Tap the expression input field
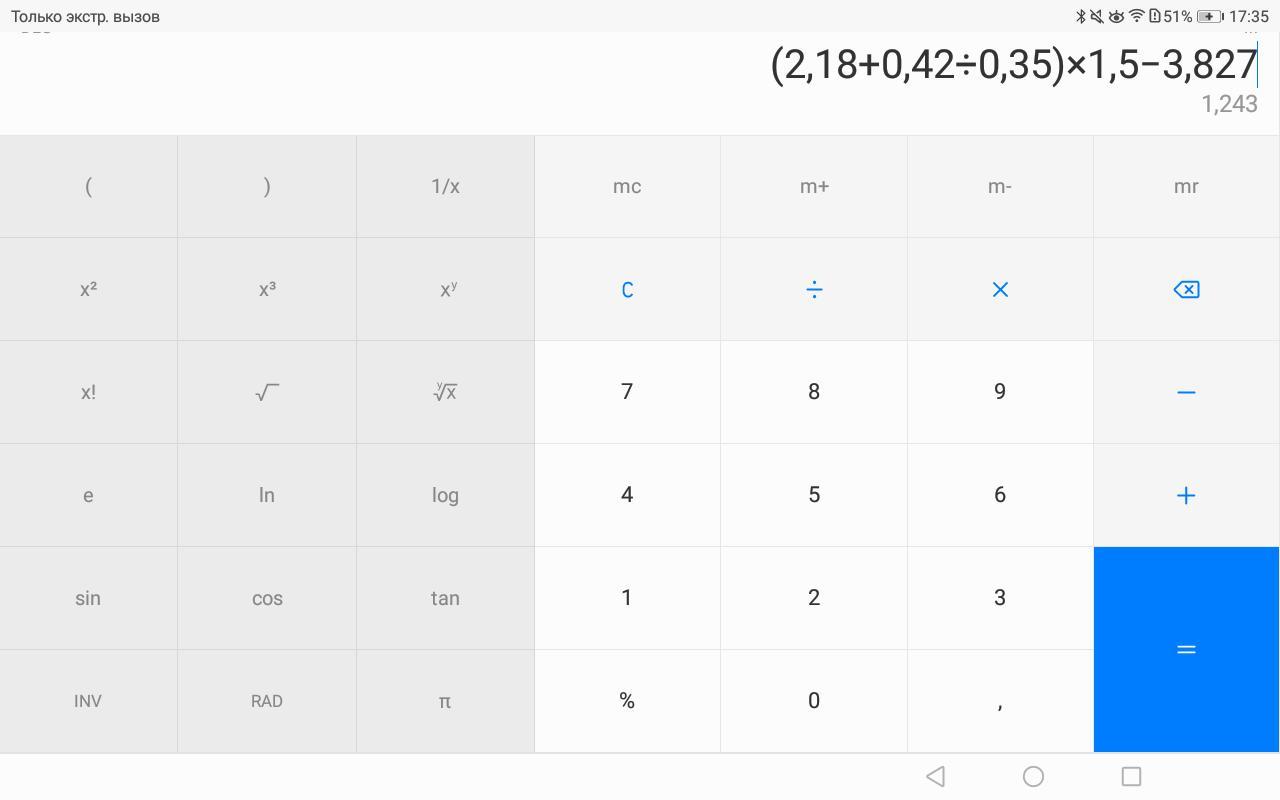This screenshot has width=1280, height=800. (1010, 65)
